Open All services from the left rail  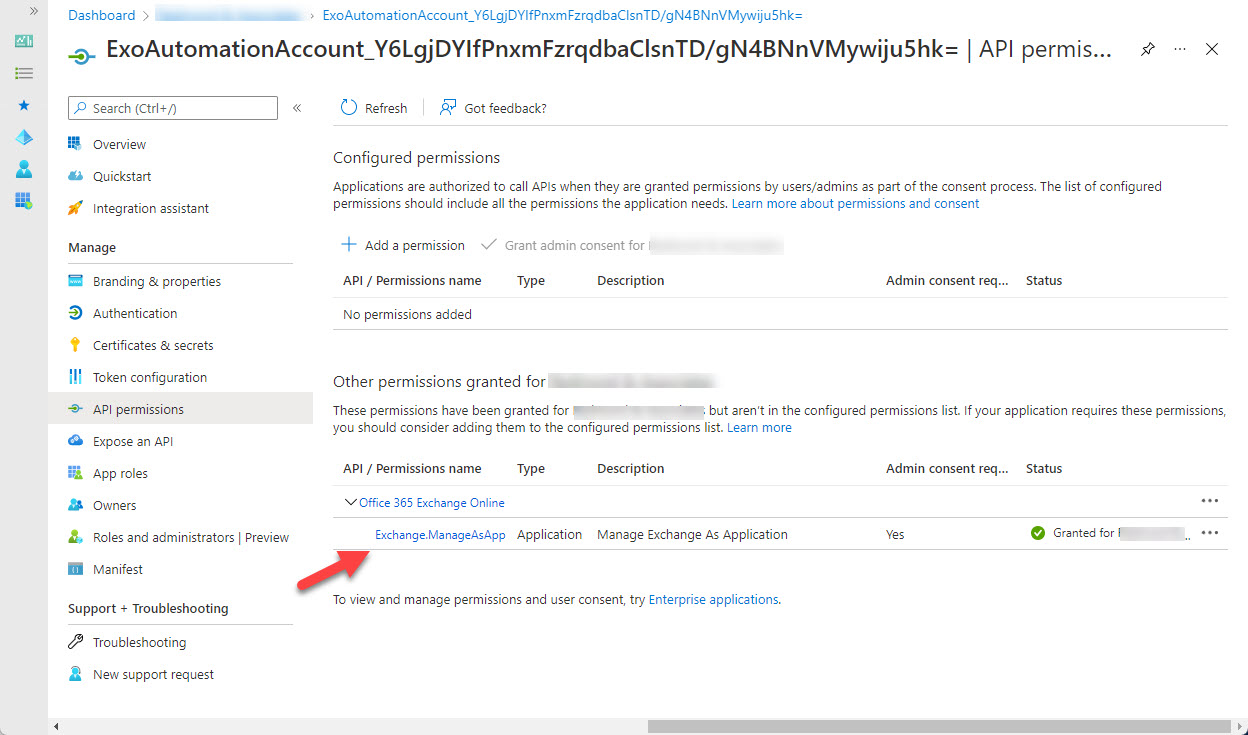pos(22,72)
